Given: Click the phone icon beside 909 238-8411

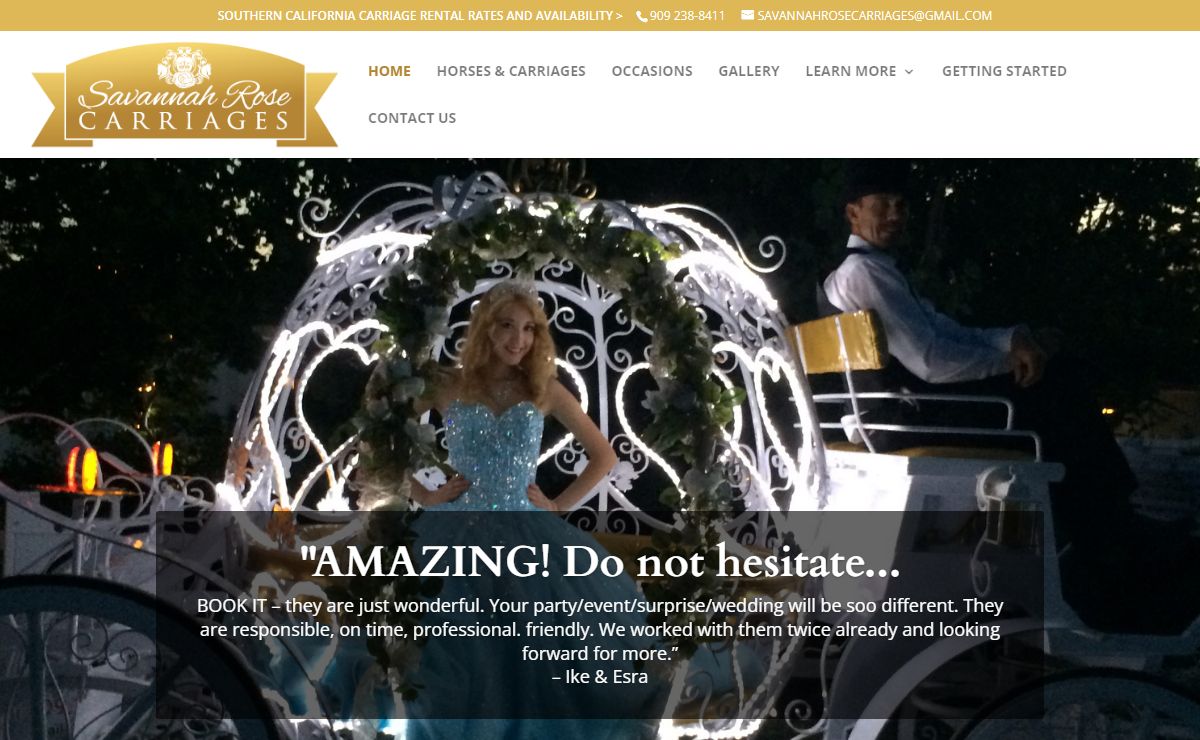Looking at the screenshot, I should click(x=642, y=16).
